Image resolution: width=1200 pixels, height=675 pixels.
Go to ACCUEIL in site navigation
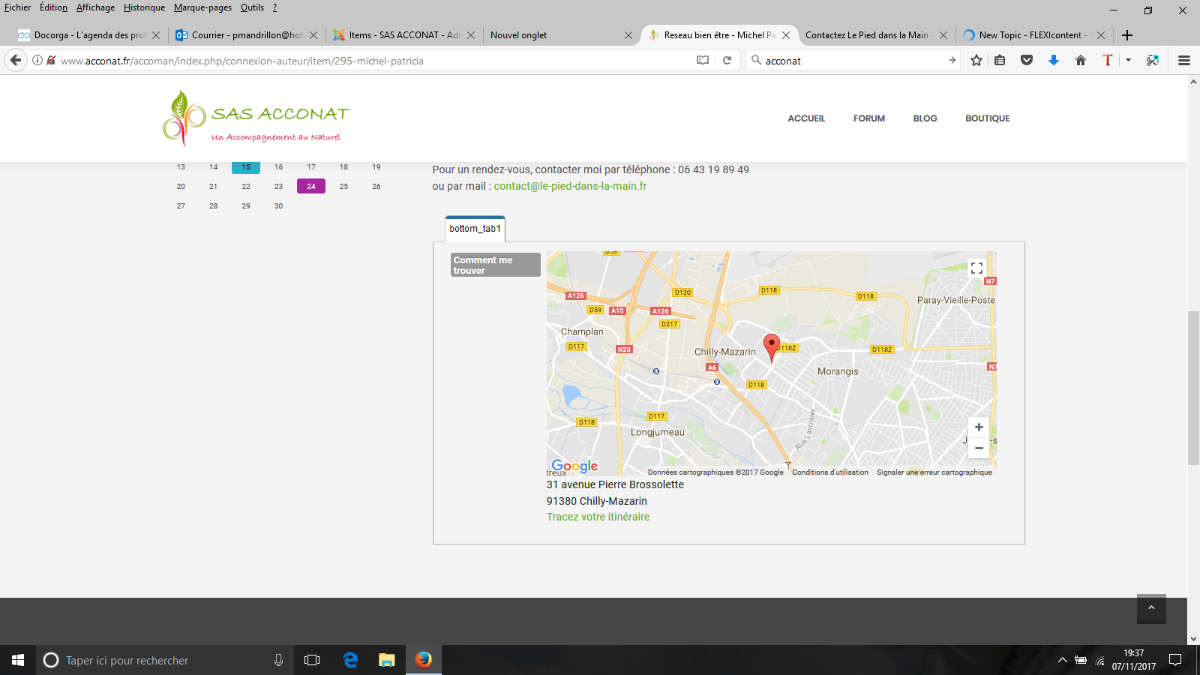coord(806,118)
